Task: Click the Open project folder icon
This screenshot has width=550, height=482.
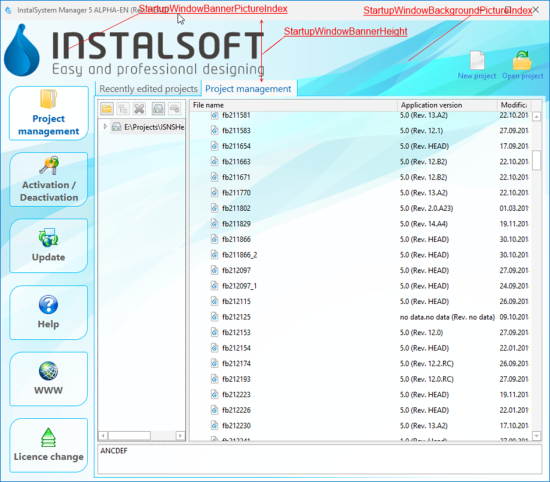Action: (522, 65)
